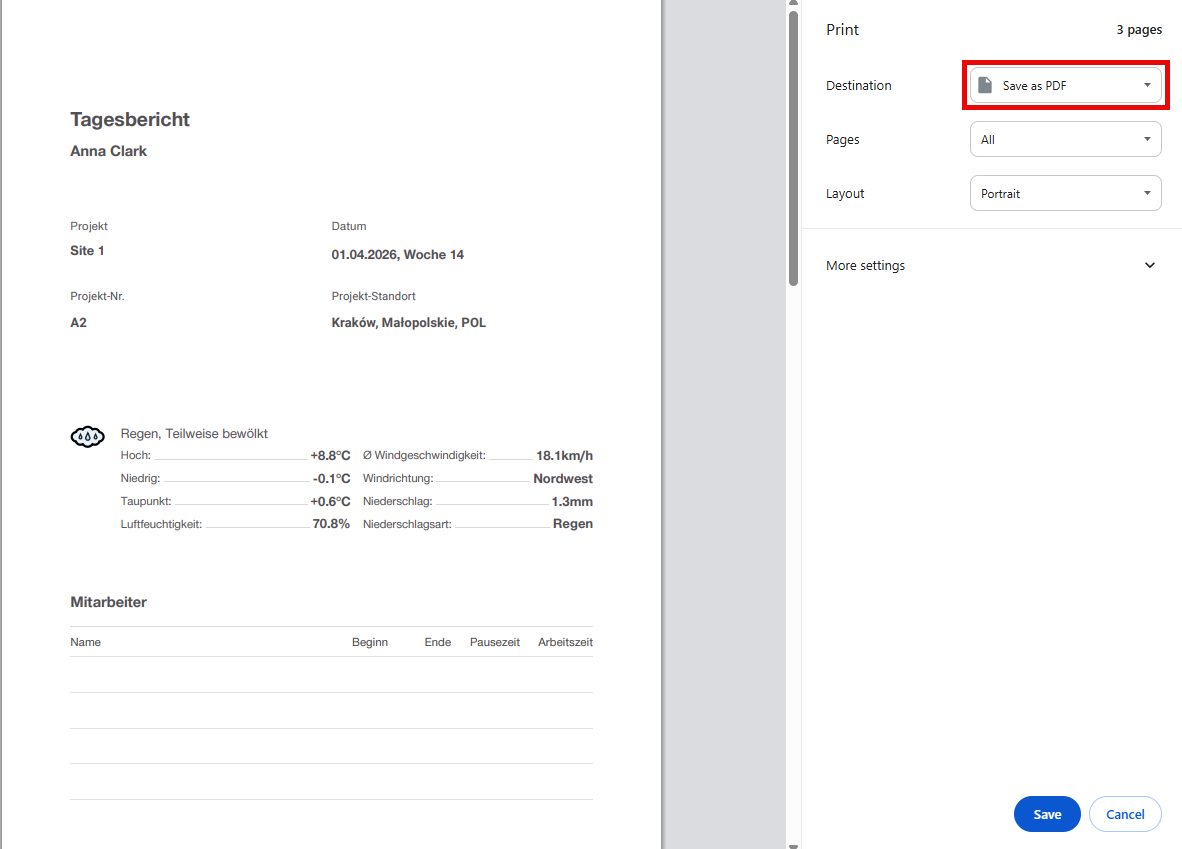This screenshot has width=1182, height=849.
Task: Click the Save button
Action: click(1046, 814)
